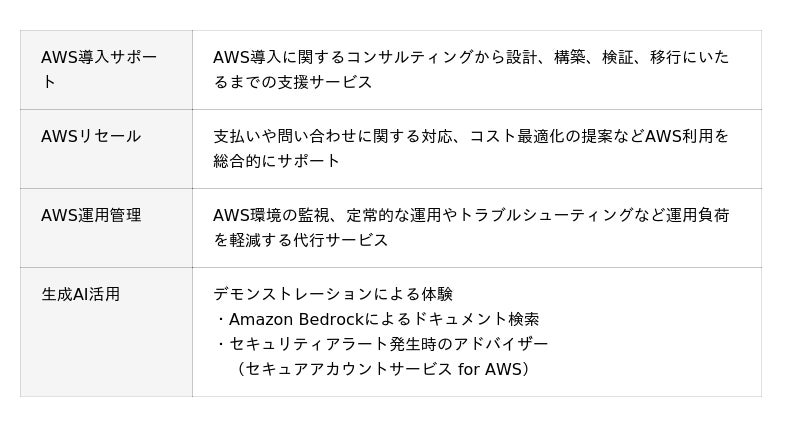Click 移行にいた at end of first row
800x427 pixels.
pyautogui.click(x=689, y=57)
